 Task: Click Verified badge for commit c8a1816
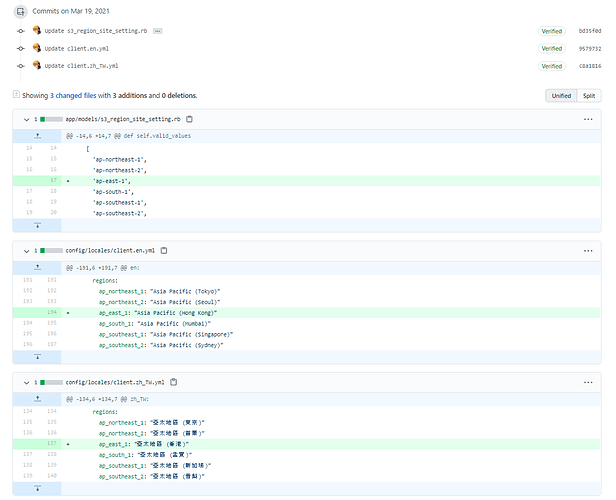[x=551, y=66]
